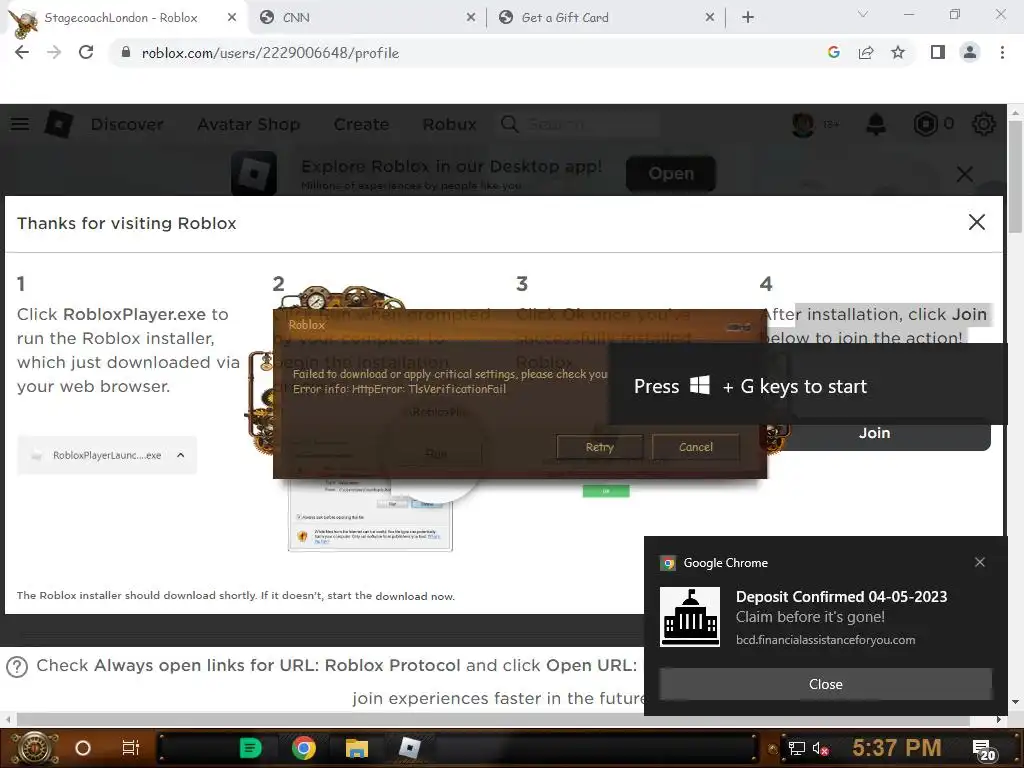Click the muted volume icon in tray

coord(820,748)
